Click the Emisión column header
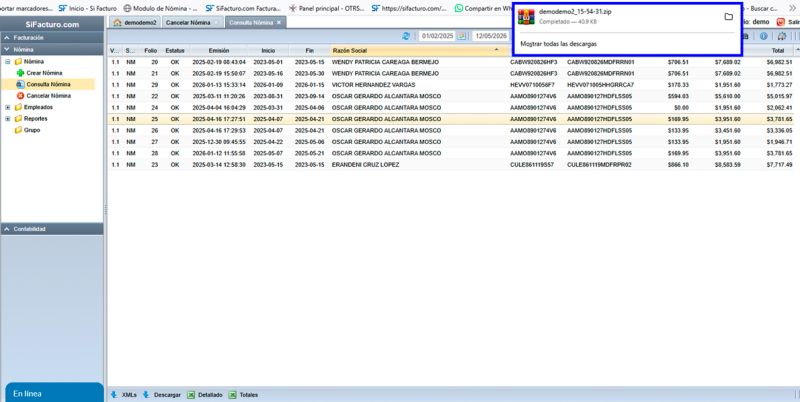The image size is (800, 402). pos(219,51)
